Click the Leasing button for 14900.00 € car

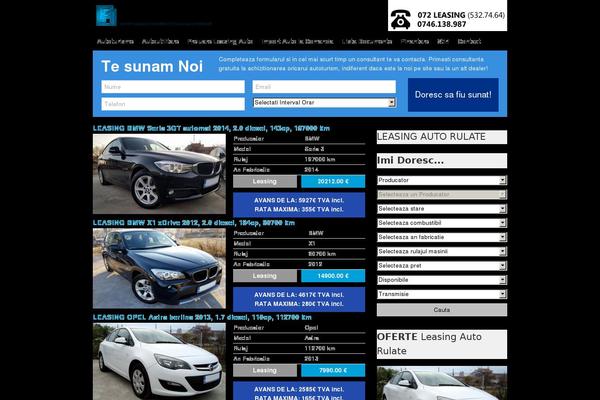265,276
